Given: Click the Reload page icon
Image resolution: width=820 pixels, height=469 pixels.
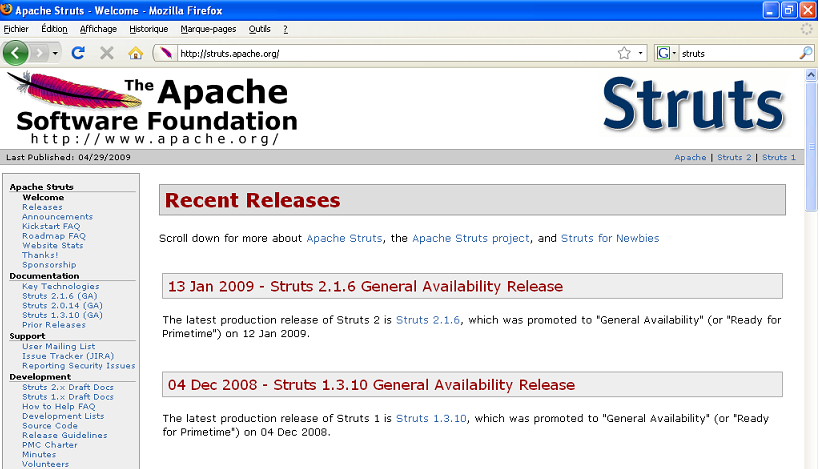Looking at the screenshot, I should [78, 52].
